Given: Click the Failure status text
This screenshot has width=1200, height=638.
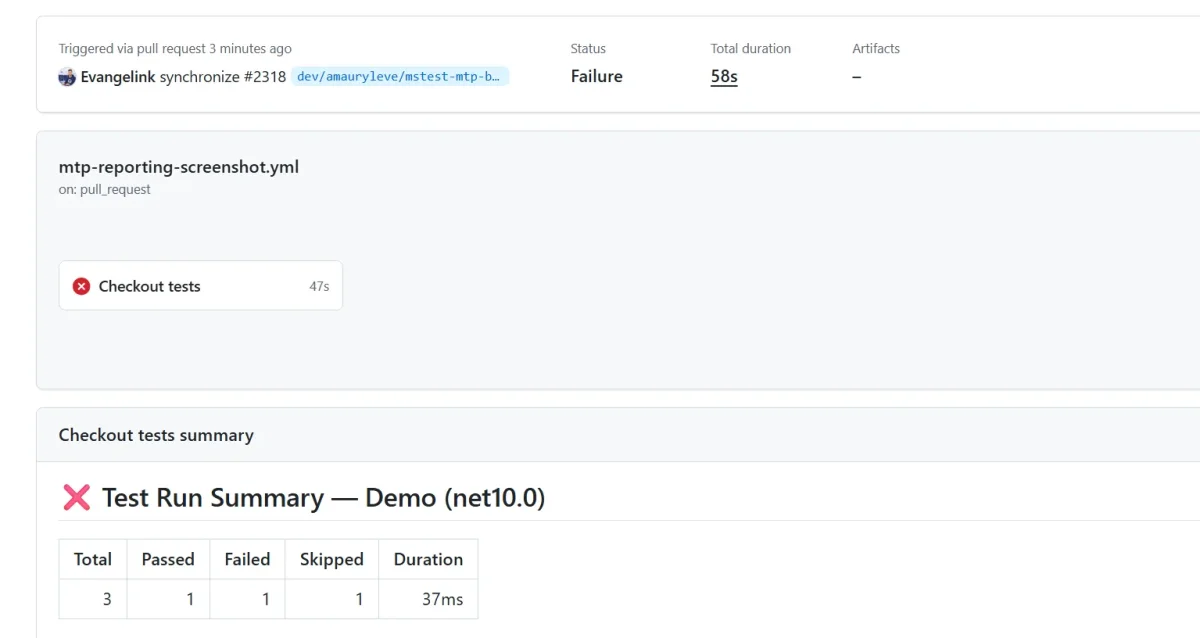Looking at the screenshot, I should [x=597, y=76].
